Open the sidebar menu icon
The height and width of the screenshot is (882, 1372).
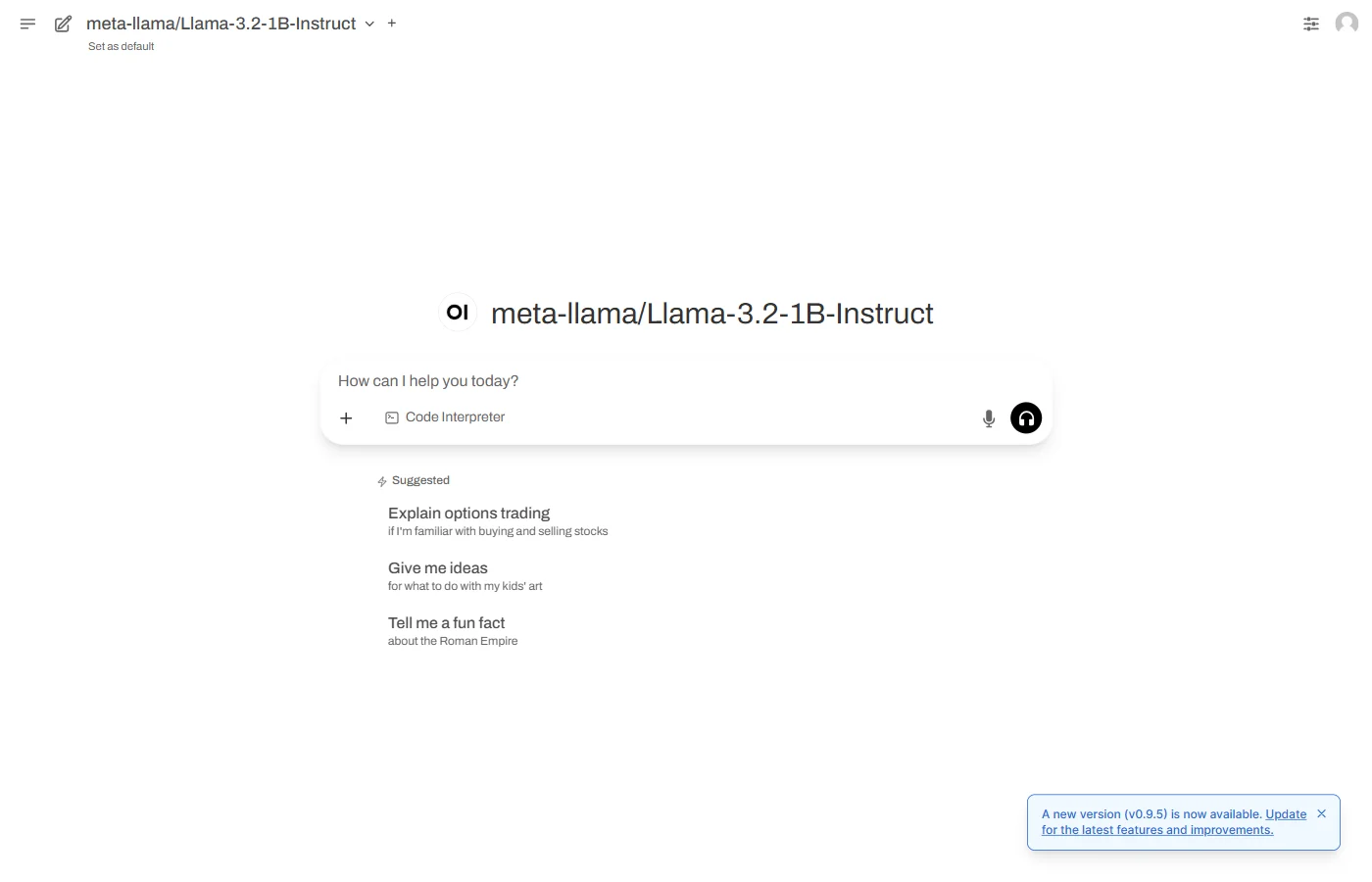pos(27,24)
